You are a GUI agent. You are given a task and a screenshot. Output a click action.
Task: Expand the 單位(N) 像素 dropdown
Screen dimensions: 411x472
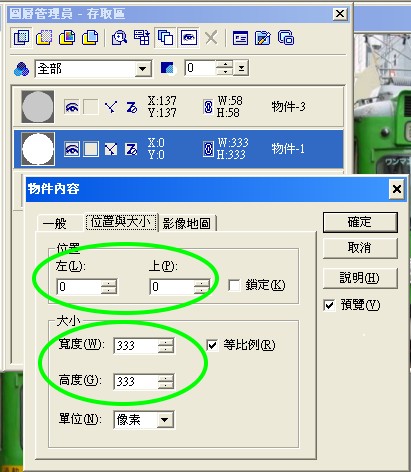point(165,419)
